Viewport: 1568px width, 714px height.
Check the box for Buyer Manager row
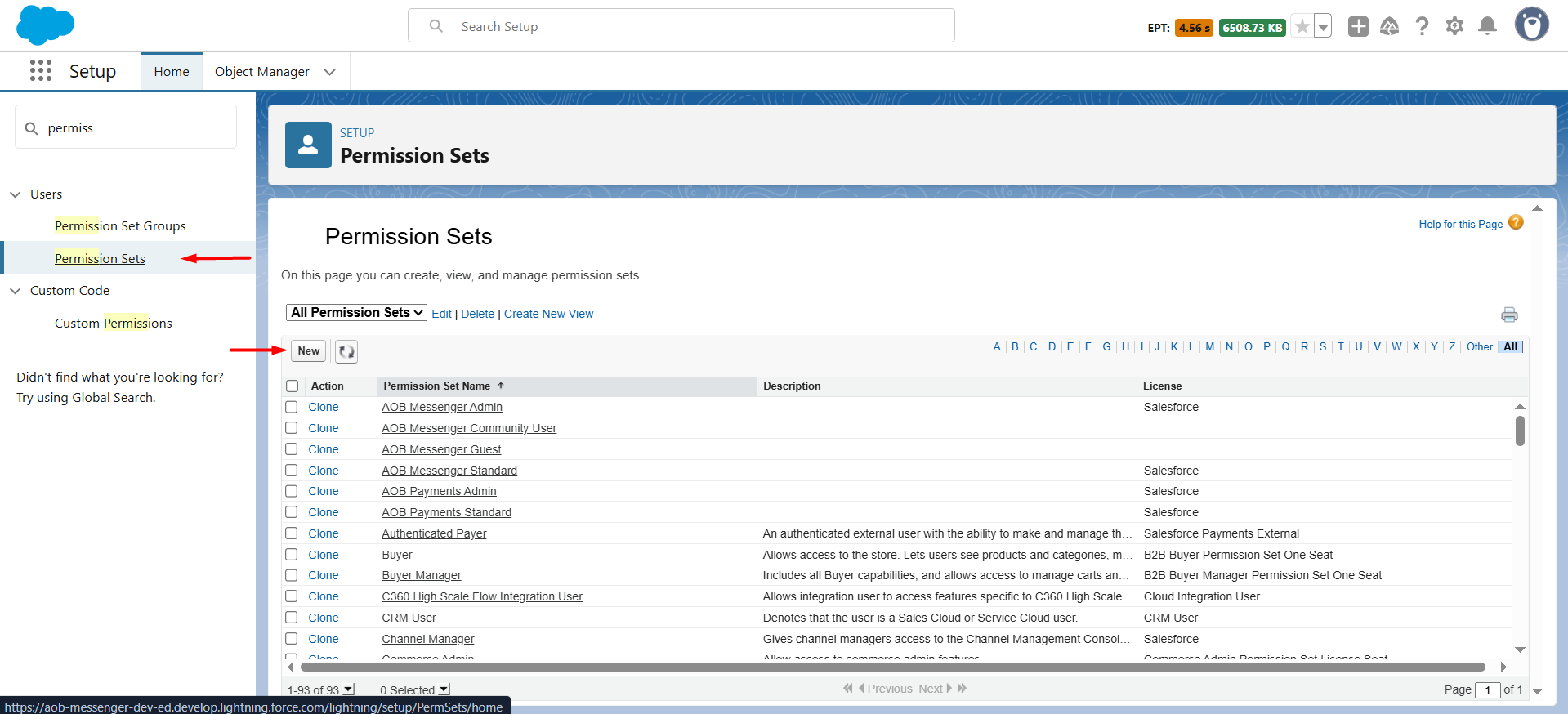click(x=291, y=575)
